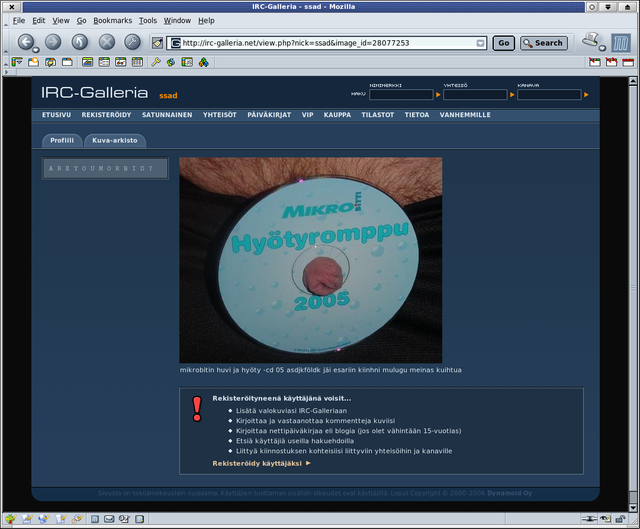Click the SATUNNAINEN navigation link
The height and width of the screenshot is (529, 640).
click(x=167, y=115)
